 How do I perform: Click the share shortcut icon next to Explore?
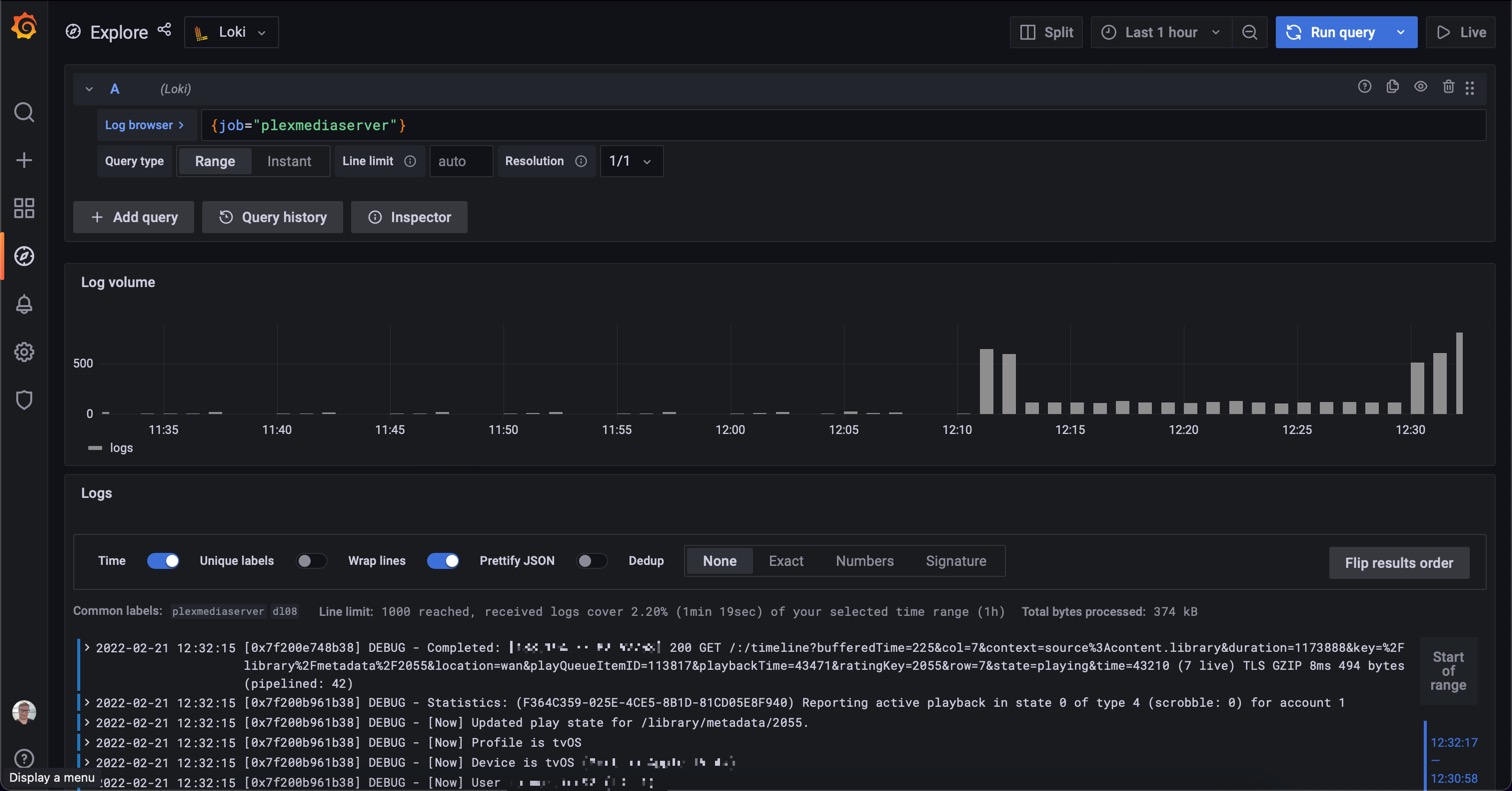point(164,30)
